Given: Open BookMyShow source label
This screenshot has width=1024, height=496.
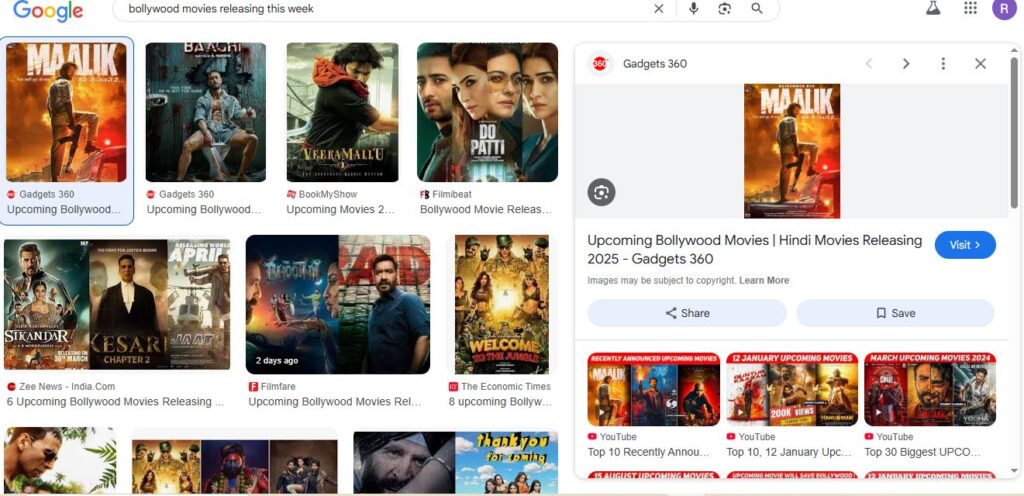Looking at the screenshot, I should click(322, 194).
